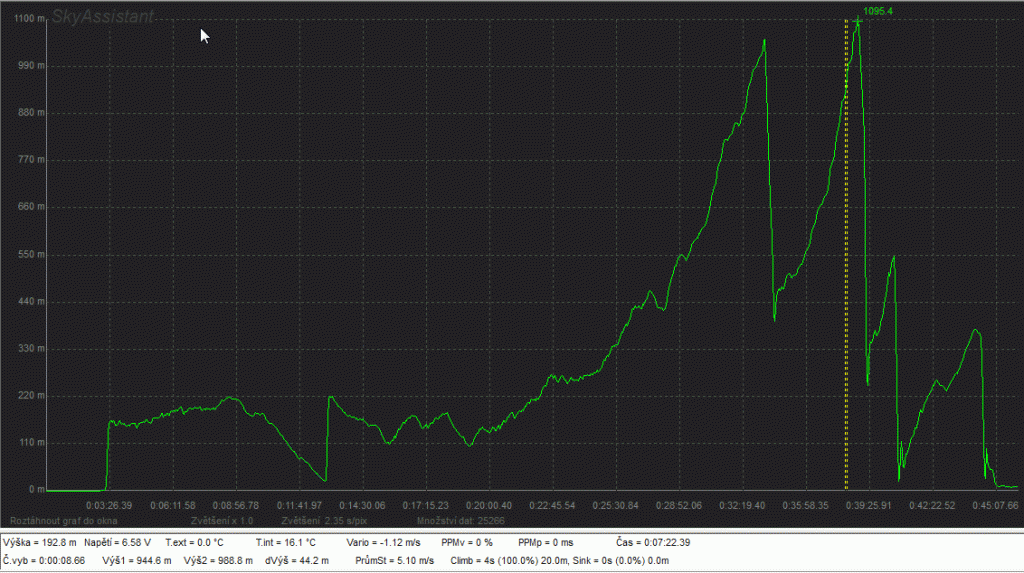1024x573 pixels.
Task: Click the 'Climb = 4s (100.0%)' statistics readout
Action: point(505,559)
